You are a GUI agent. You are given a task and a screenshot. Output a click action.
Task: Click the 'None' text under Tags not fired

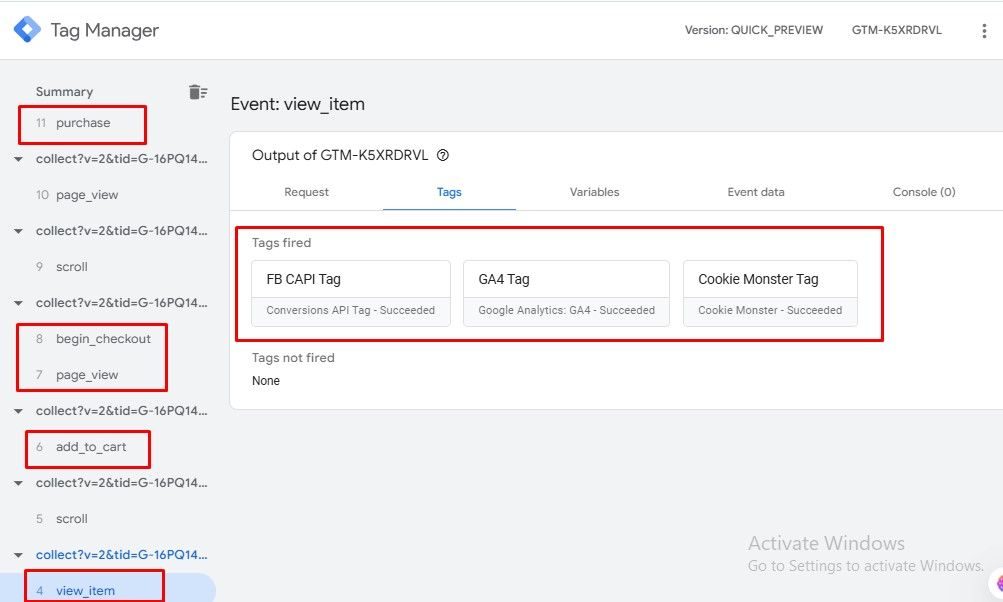pyautogui.click(x=265, y=381)
